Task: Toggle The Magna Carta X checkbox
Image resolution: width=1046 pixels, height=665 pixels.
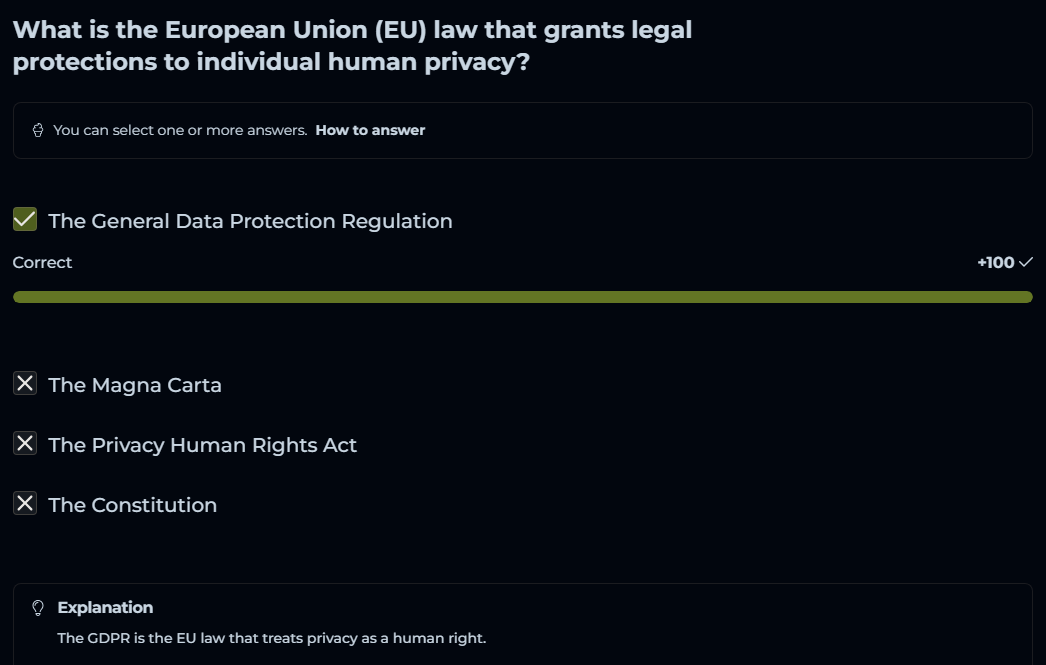Action: [25, 384]
